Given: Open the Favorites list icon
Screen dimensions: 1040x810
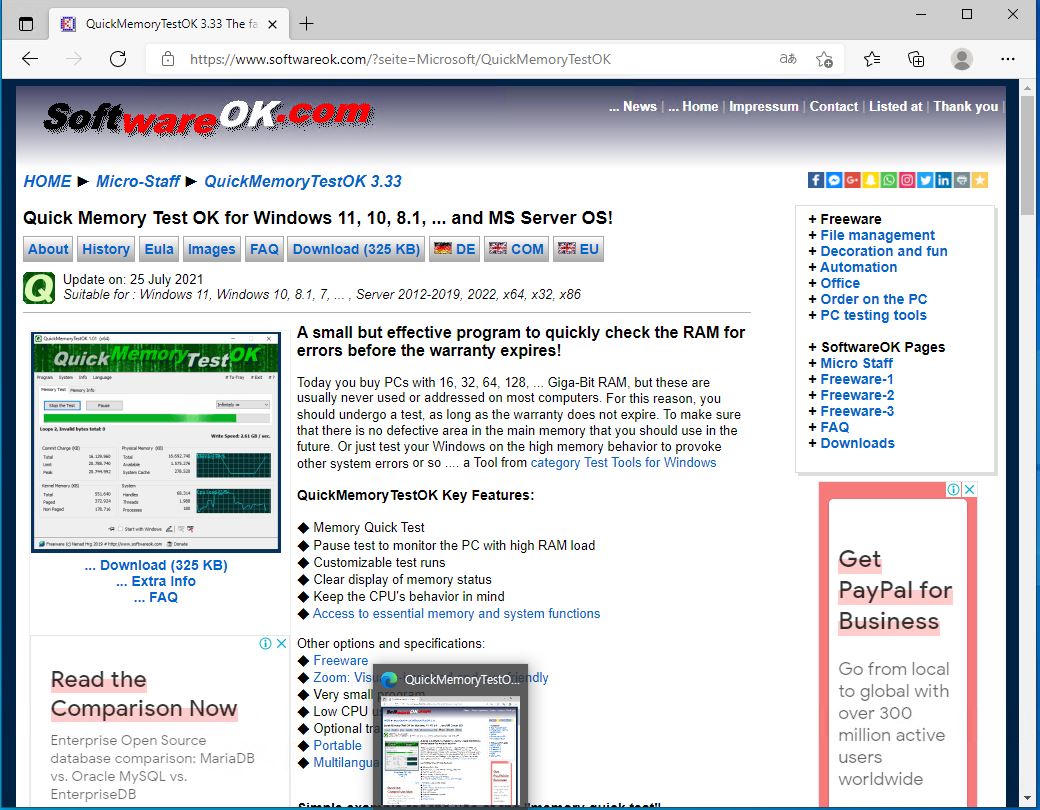Looking at the screenshot, I should 872,59.
